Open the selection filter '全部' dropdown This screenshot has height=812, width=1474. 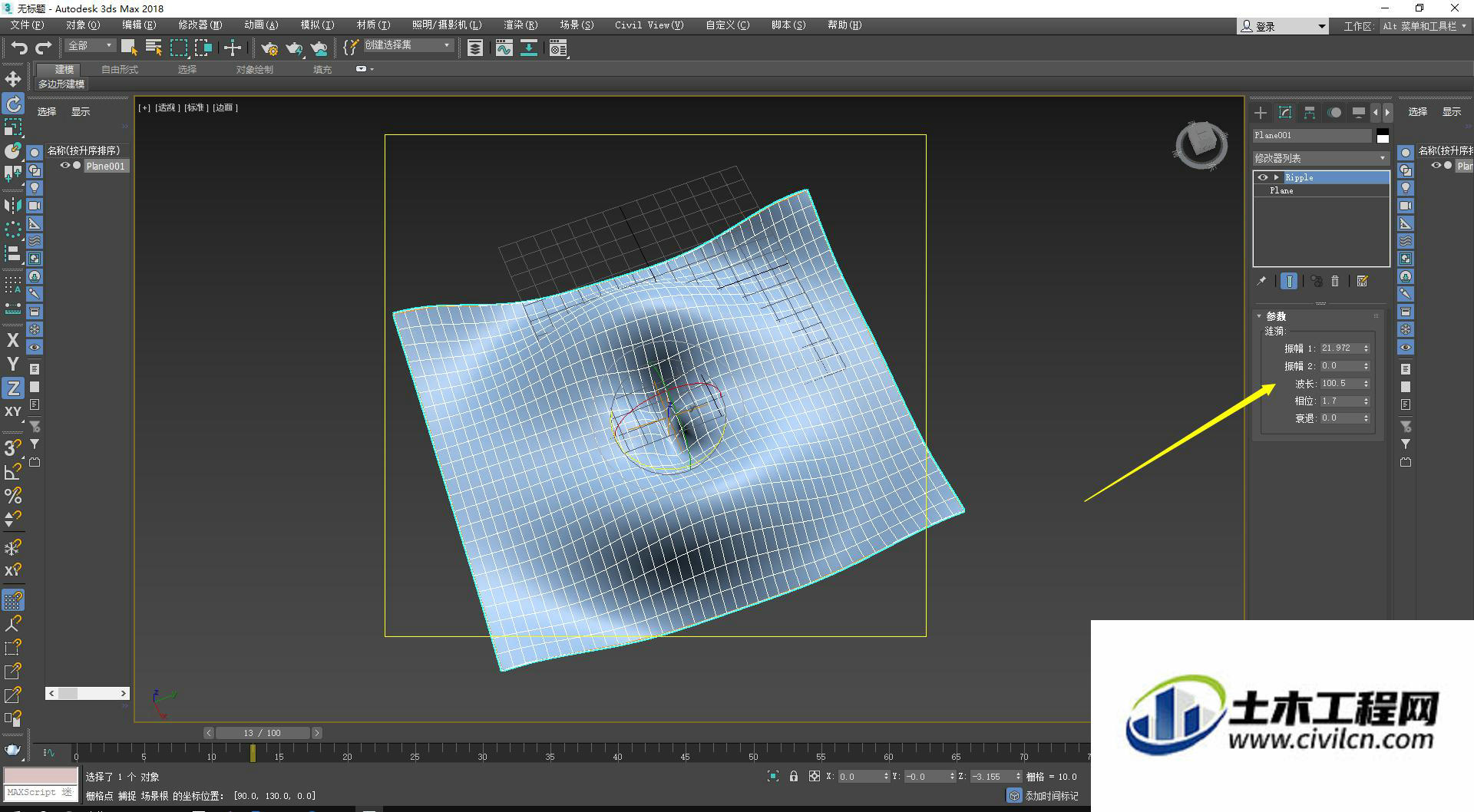[91, 46]
